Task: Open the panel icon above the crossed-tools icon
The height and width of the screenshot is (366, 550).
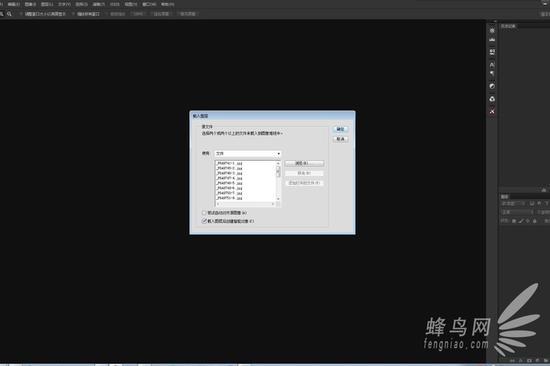Action: 492,99
